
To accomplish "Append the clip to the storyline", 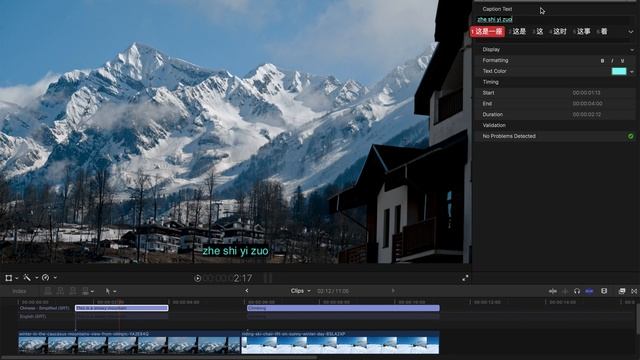I will (x=73, y=291).
